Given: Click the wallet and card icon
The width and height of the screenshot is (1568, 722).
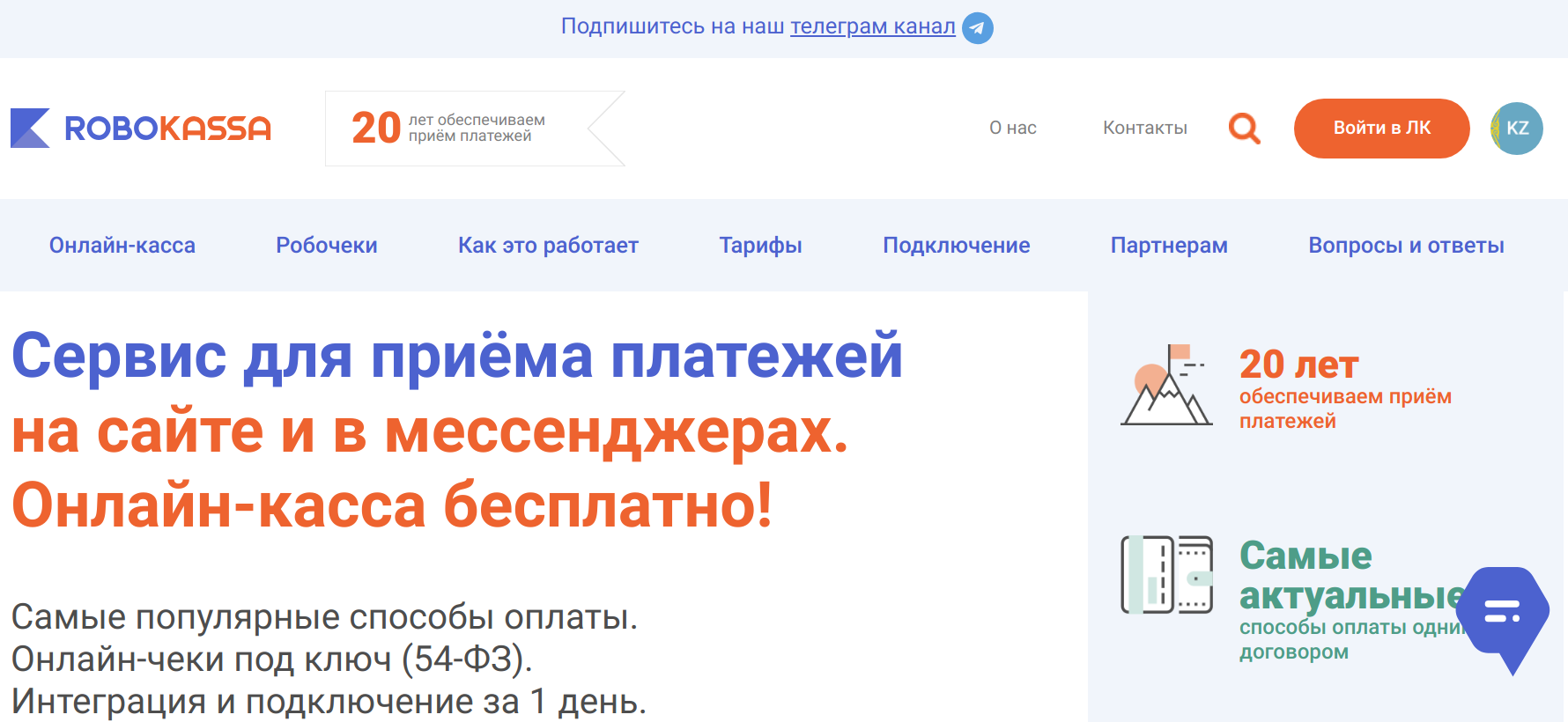Looking at the screenshot, I should pos(1167,574).
